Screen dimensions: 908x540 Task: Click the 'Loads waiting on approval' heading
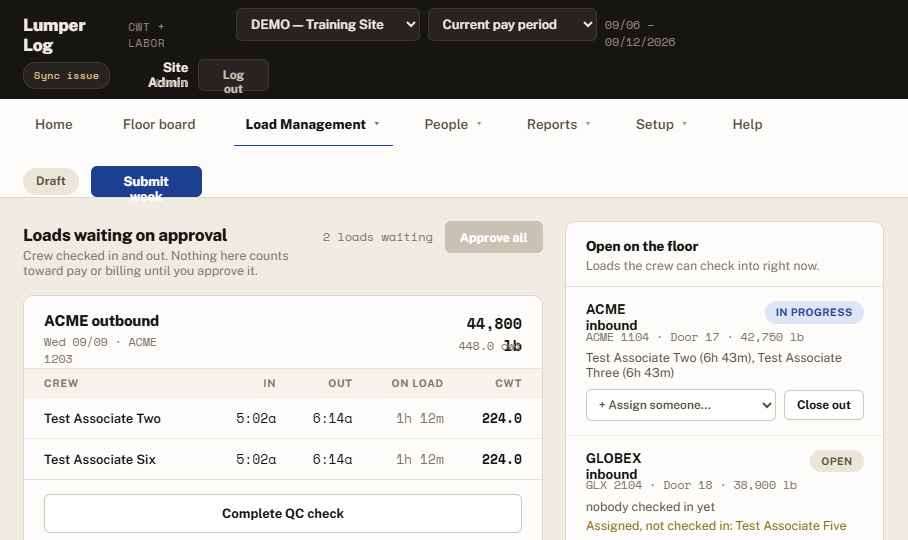(x=125, y=236)
